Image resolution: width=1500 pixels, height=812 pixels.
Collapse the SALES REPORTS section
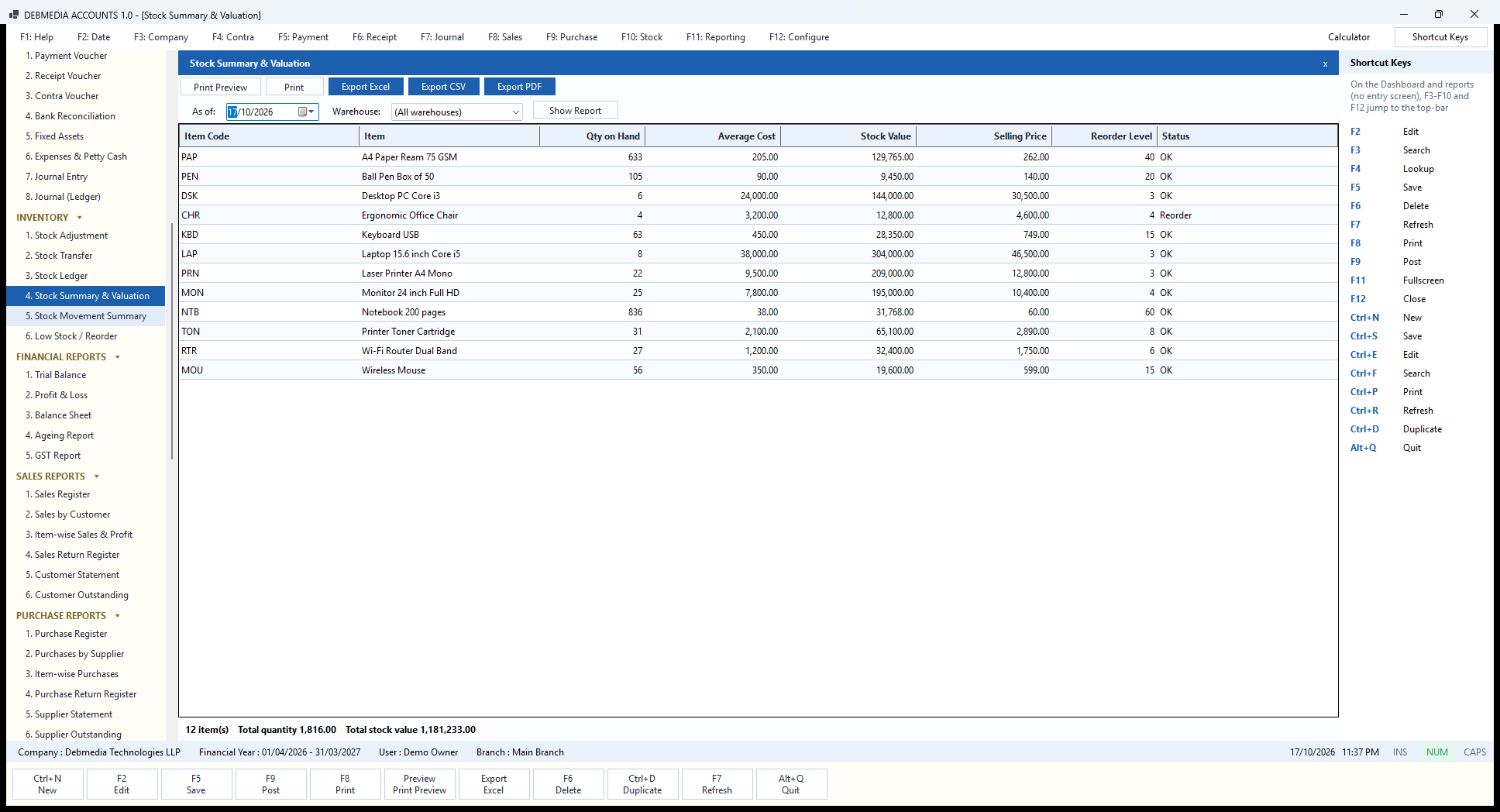pyautogui.click(x=97, y=477)
